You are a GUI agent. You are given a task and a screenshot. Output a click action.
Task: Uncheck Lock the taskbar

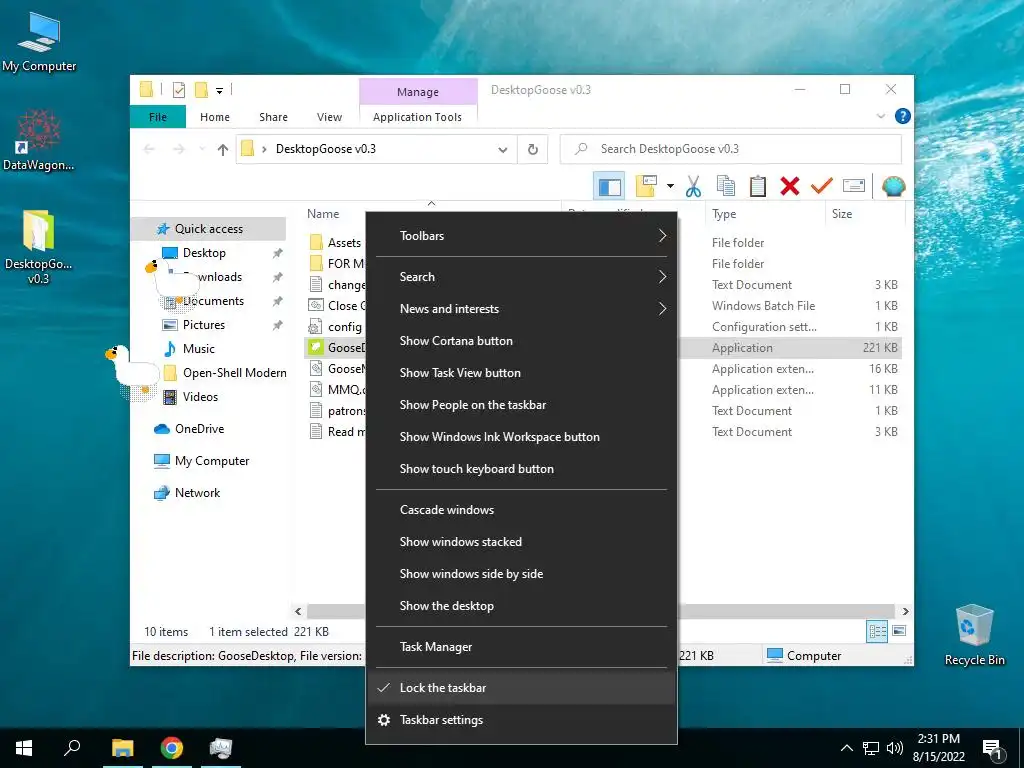[521, 688]
